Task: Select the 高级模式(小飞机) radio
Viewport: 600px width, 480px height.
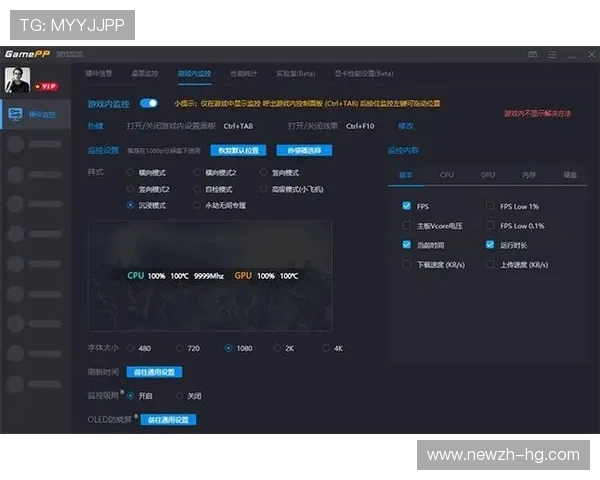Action: coord(264,189)
